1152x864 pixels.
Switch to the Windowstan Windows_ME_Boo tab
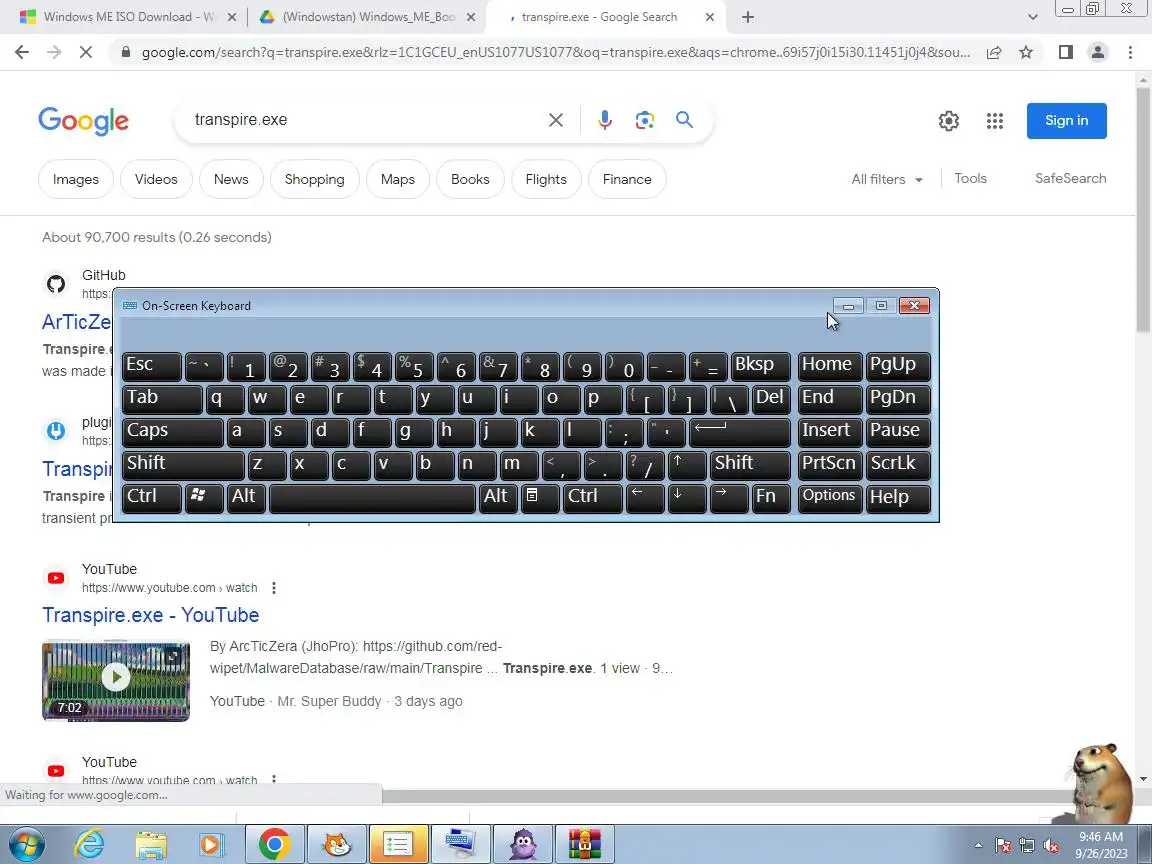tap(367, 17)
